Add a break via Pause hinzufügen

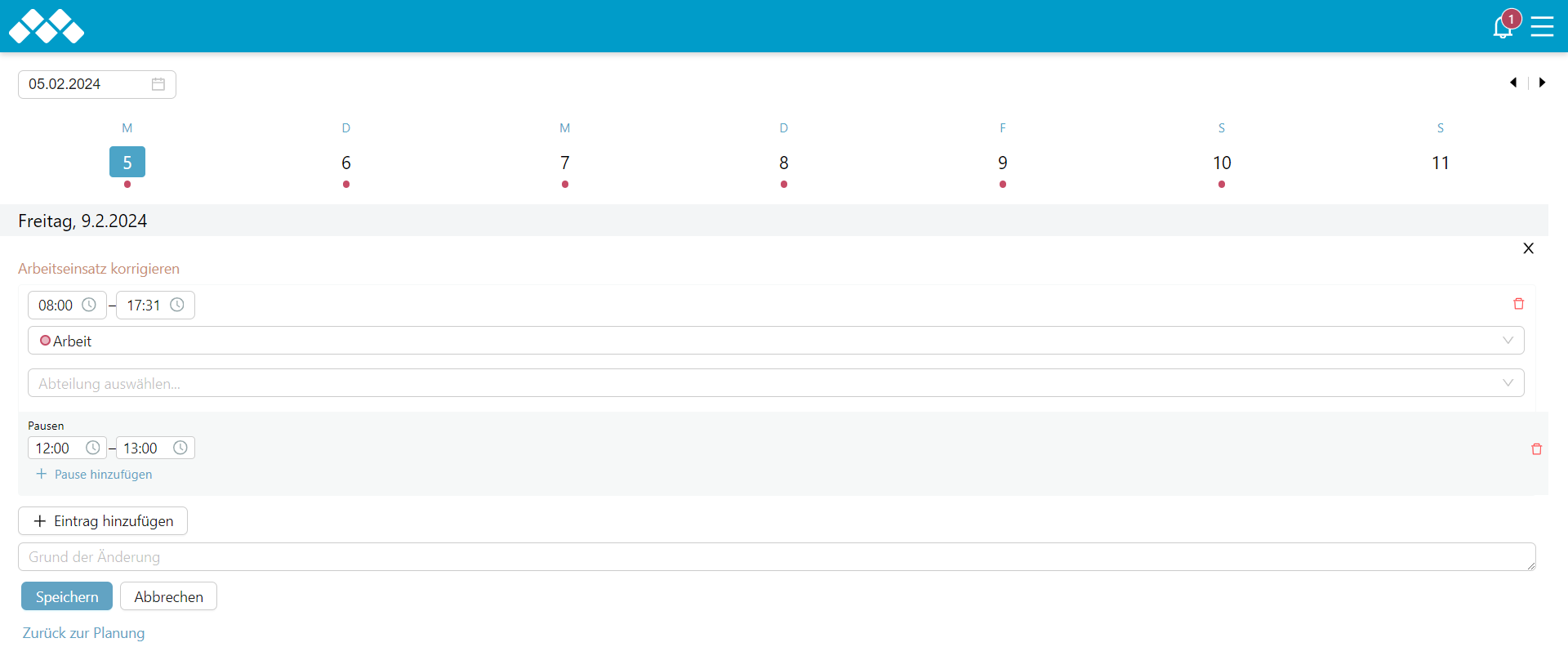[x=94, y=474]
